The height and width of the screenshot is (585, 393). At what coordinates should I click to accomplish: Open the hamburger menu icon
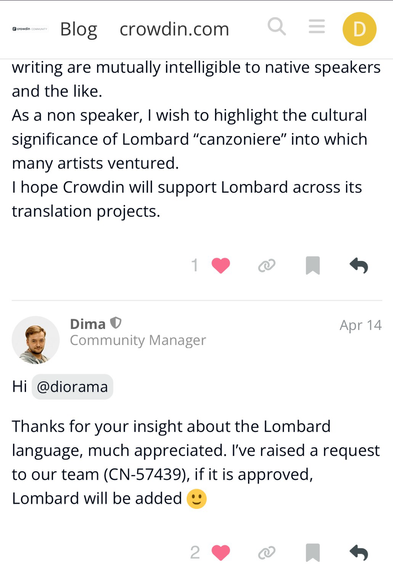[316, 27]
